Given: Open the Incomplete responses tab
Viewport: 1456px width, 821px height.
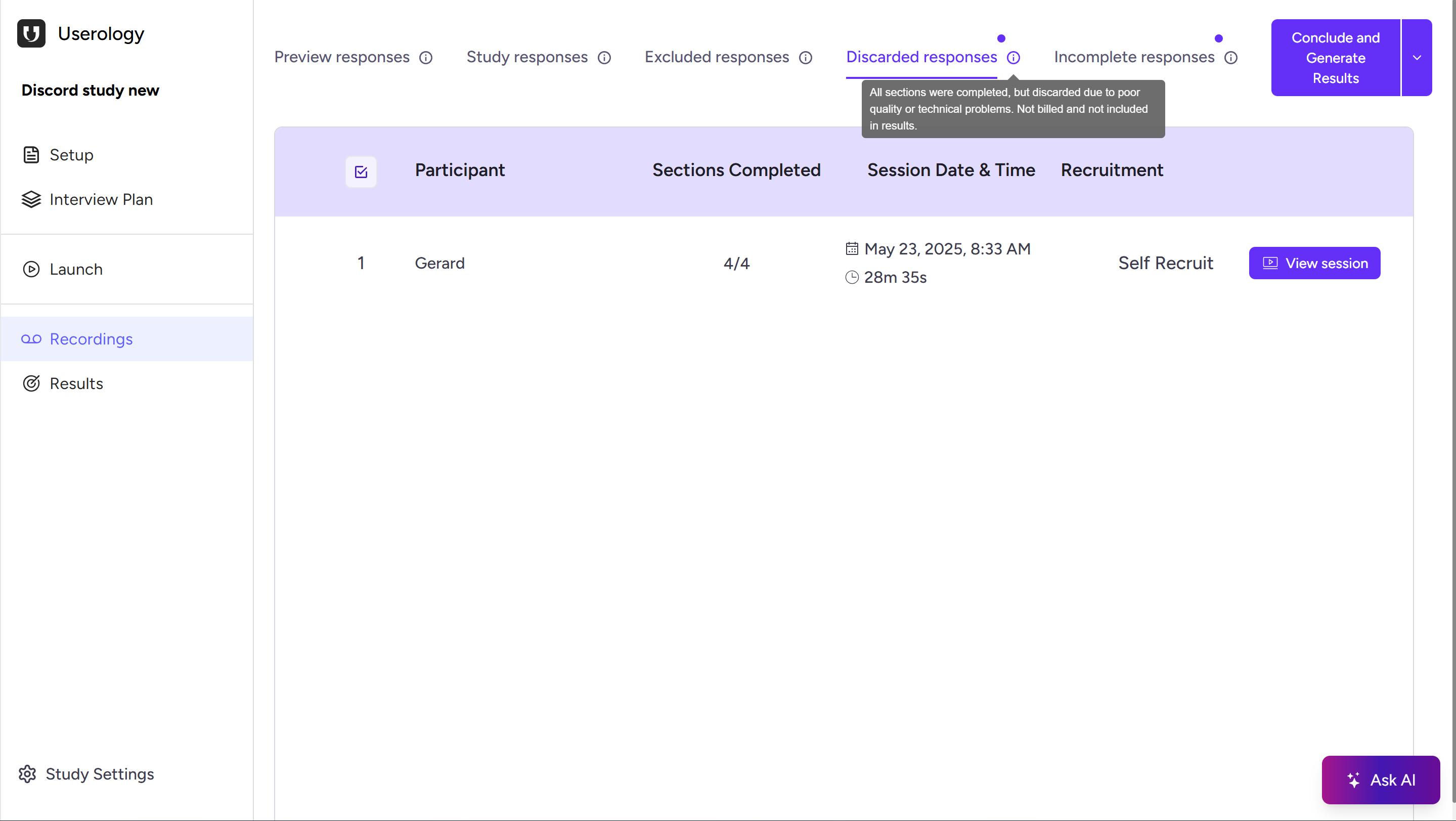Looking at the screenshot, I should [1134, 57].
